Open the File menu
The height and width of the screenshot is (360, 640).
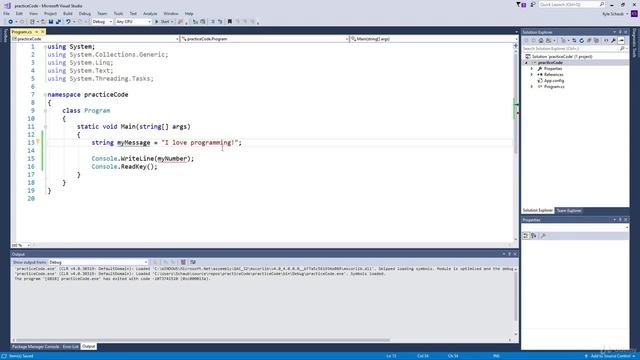[x=7, y=13]
